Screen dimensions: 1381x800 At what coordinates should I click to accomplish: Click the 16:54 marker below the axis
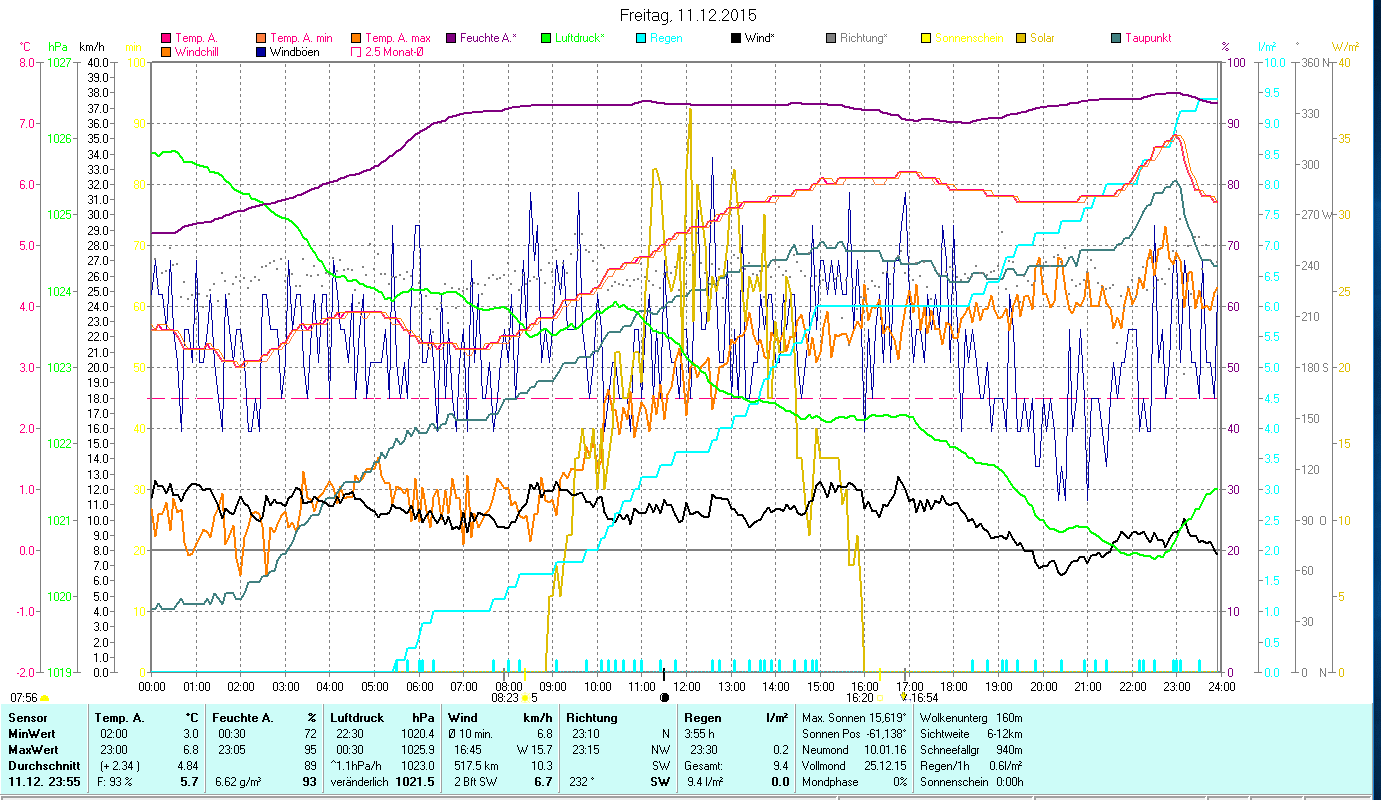pos(920,697)
